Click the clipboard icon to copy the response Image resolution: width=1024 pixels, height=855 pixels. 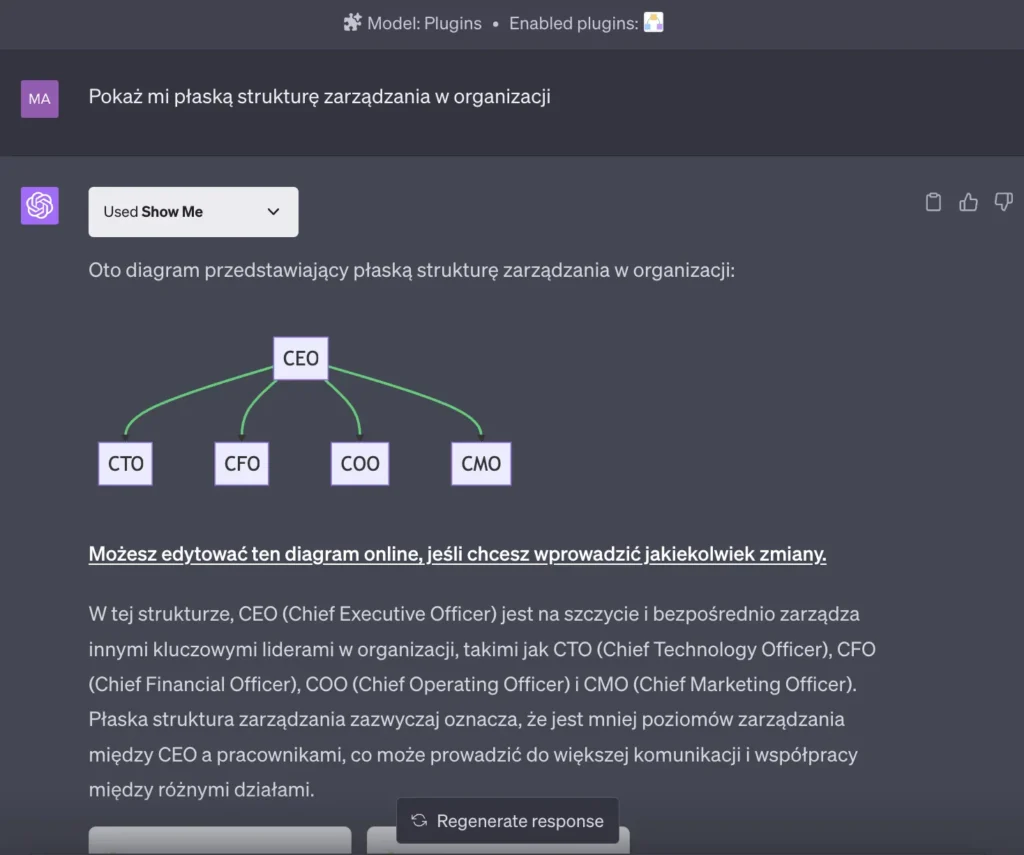[933, 201]
